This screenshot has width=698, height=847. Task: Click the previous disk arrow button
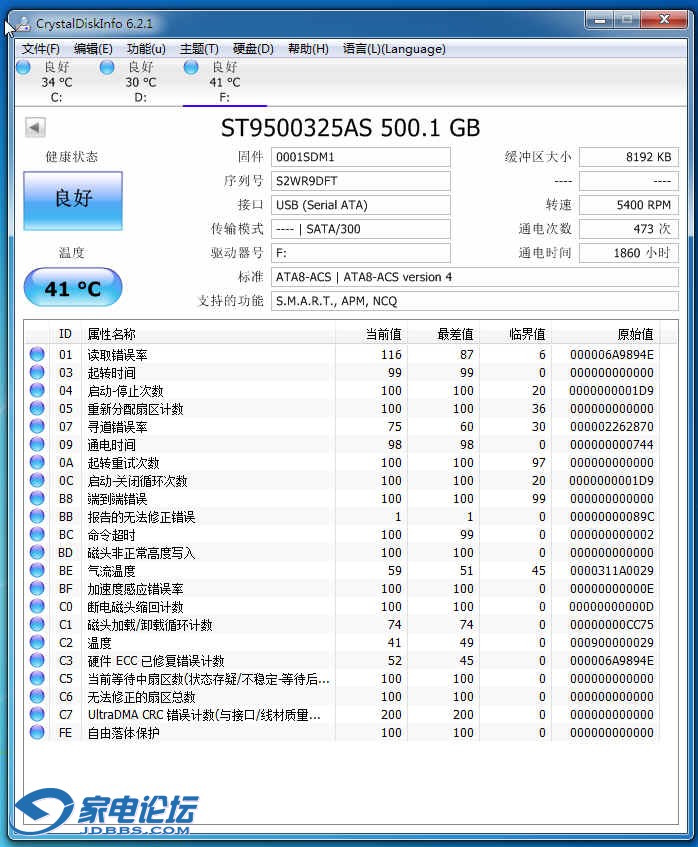point(35,128)
